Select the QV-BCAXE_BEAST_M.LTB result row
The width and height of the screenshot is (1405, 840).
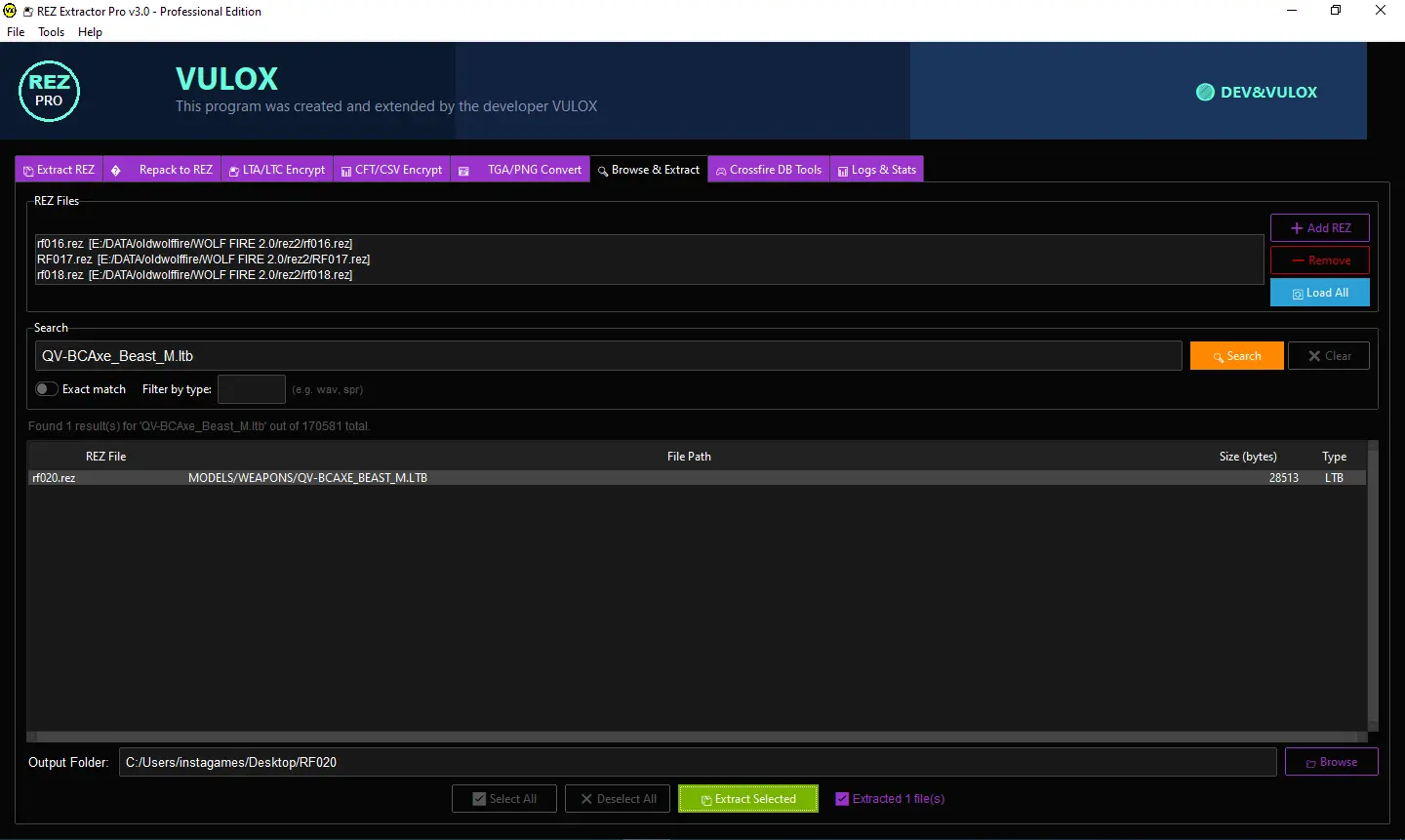click(697, 478)
